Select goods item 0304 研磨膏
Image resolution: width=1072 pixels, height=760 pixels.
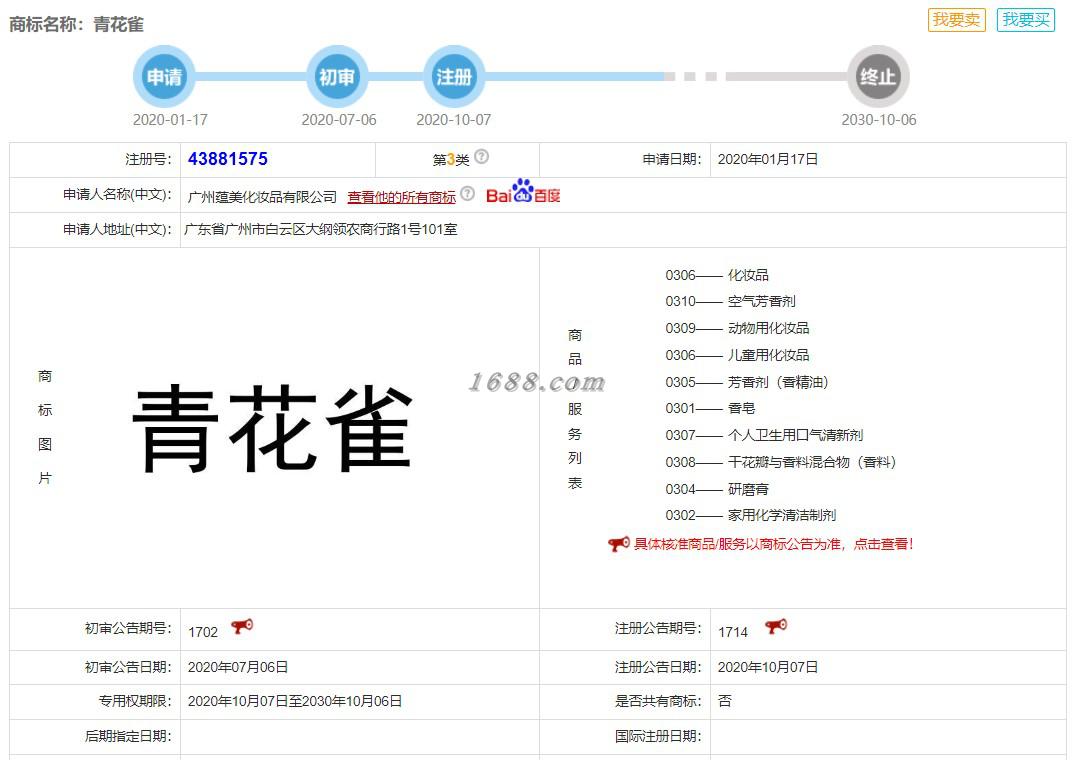click(717, 489)
